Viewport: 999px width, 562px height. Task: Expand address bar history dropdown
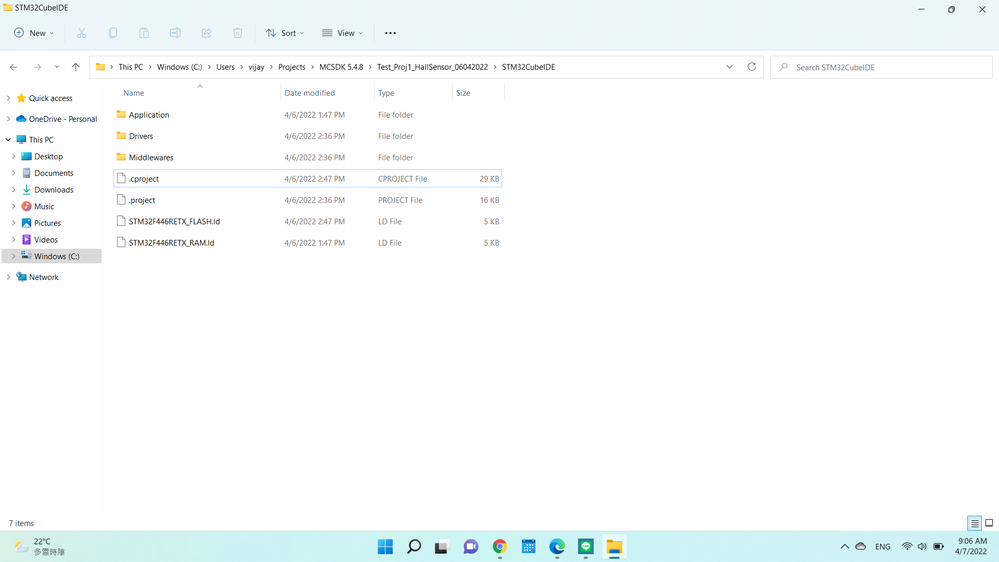click(729, 67)
